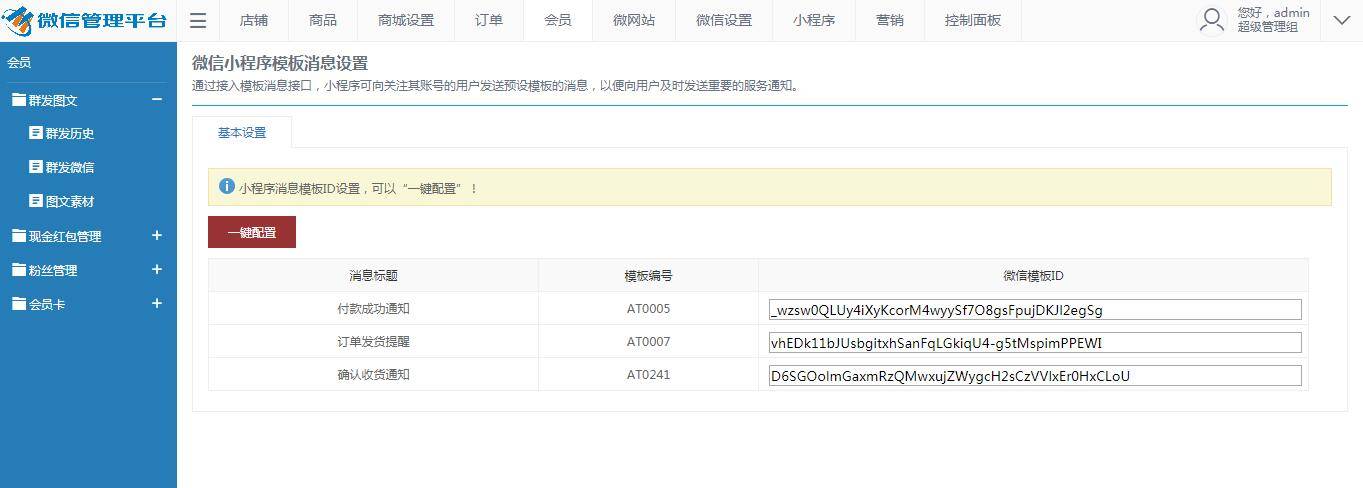The height and width of the screenshot is (488, 1363).
Task: Click the 付款成功通知 cell
Action: [373, 309]
